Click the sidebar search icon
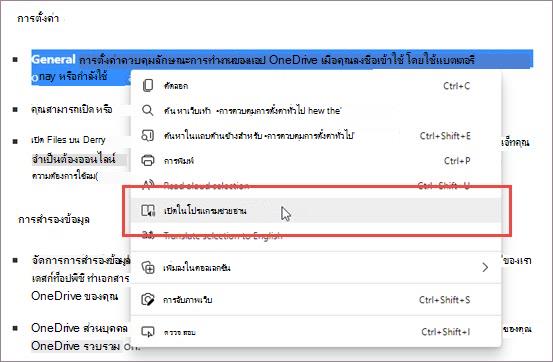 (148, 135)
